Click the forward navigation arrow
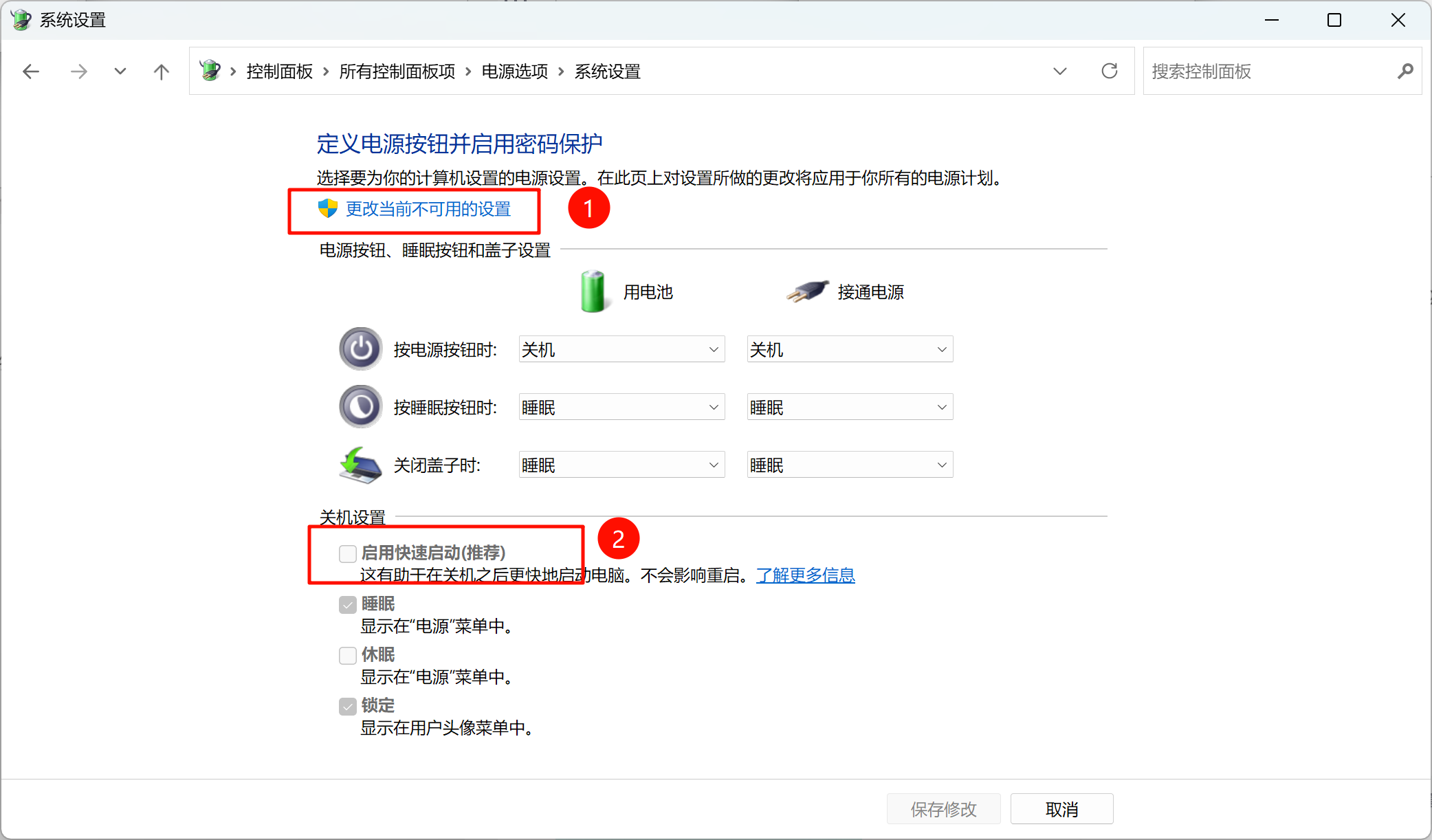 [79, 71]
